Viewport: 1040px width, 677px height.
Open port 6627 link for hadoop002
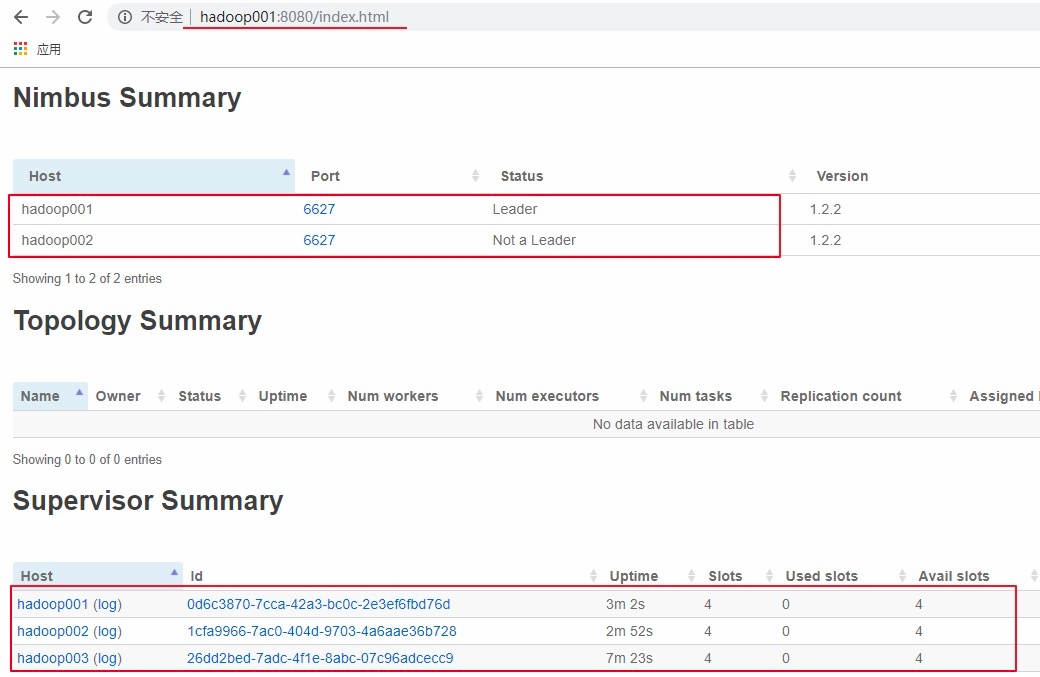(x=319, y=240)
